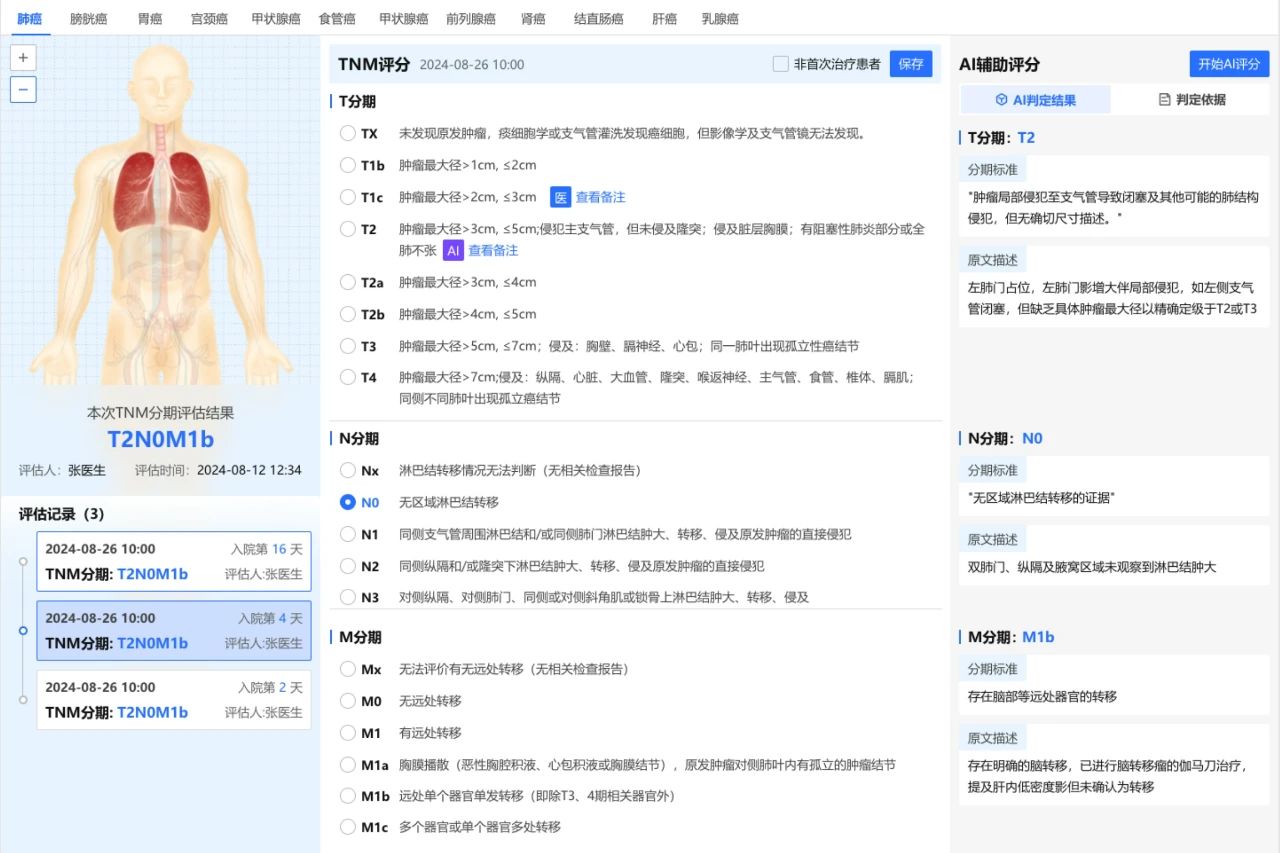The width and height of the screenshot is (1280, 853).
Task: Select the AI判定结果 tab
Action: pos(1035,100)
